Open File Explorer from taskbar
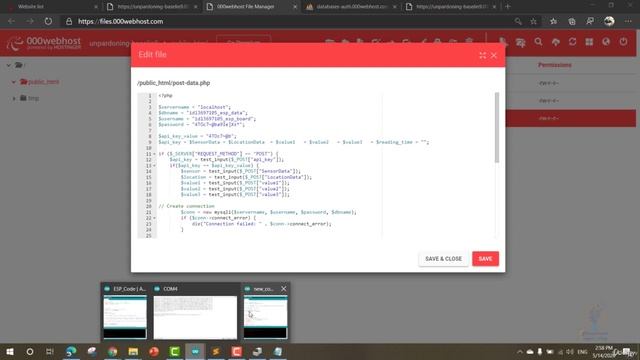Viewport: 640px width, 360px height. click(133, 351)
